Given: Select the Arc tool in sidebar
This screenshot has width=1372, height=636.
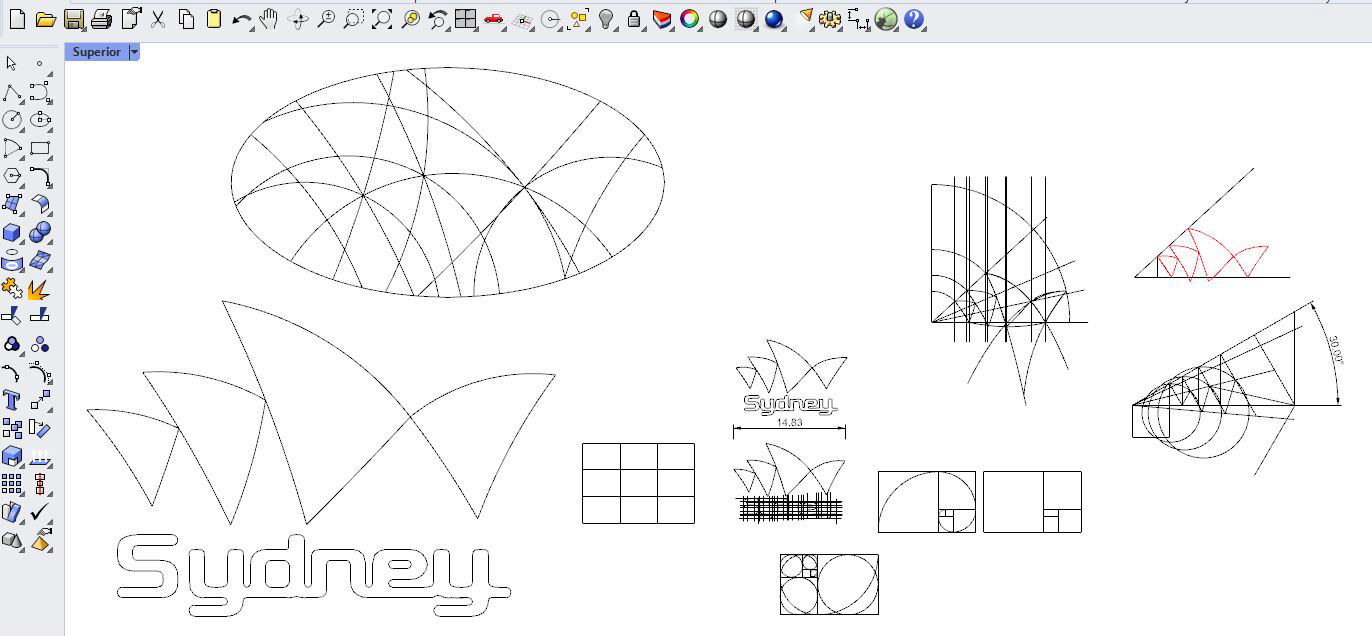Looking at the screenshot, I should point(12,148).
